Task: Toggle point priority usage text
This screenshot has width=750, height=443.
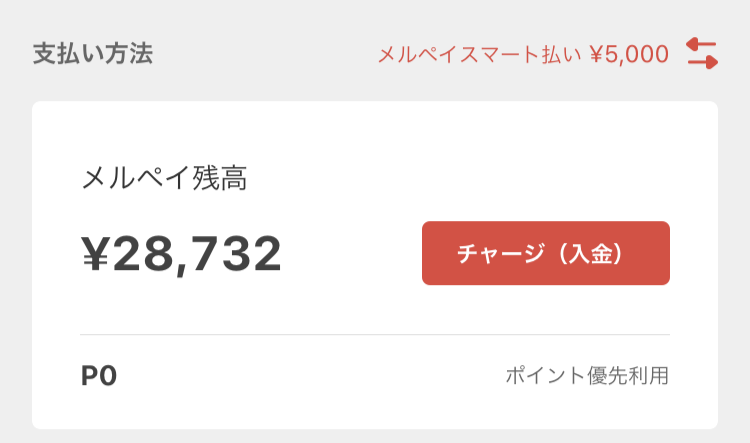Action: coord(587,376)
